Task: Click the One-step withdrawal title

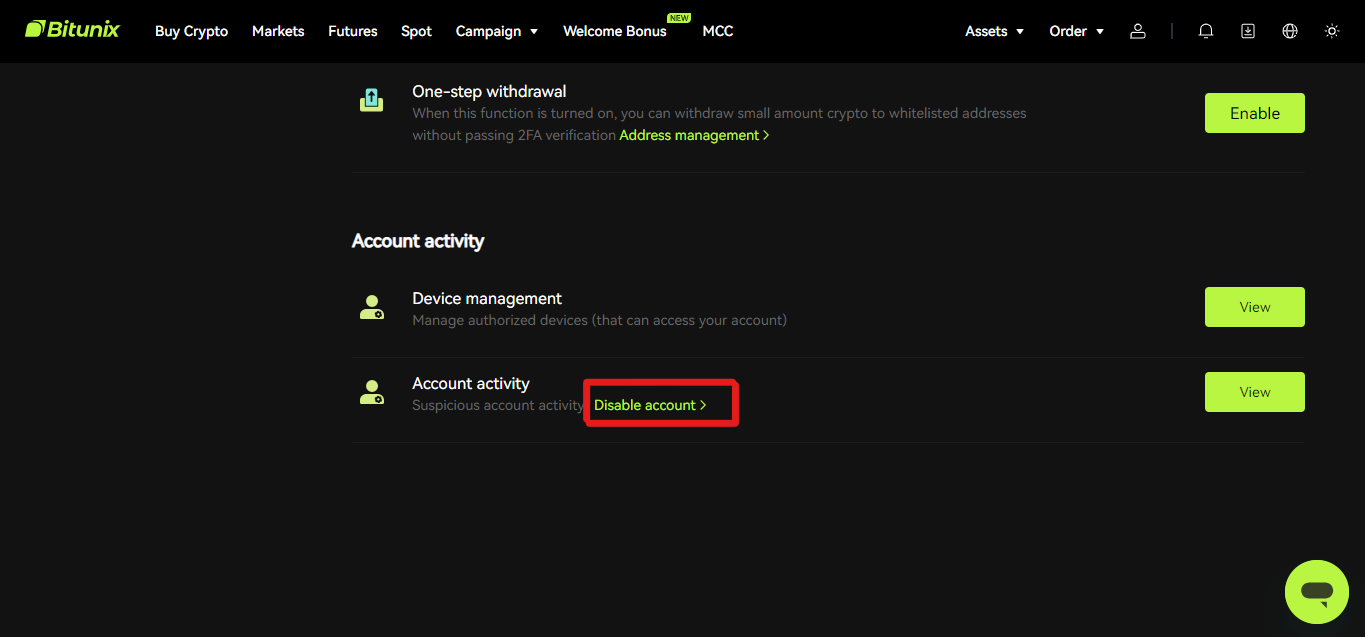Action: pyautogui.click(x=489, y=91)
